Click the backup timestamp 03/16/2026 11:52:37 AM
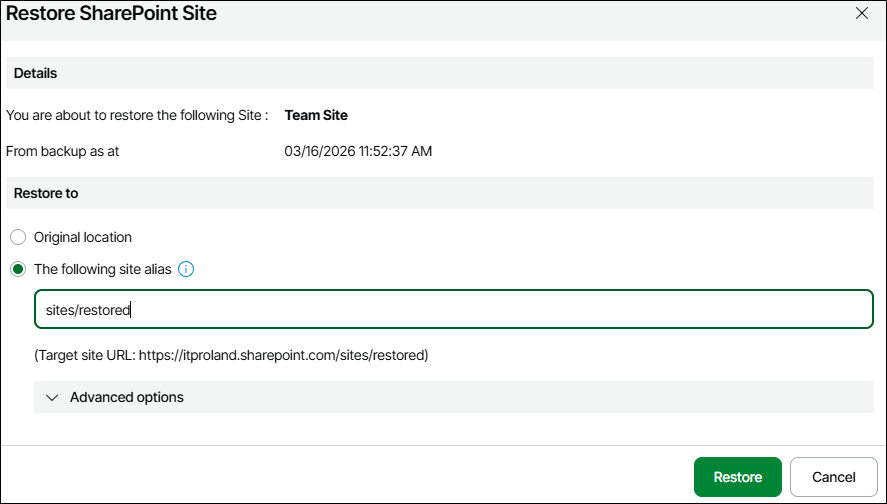 (x=358, y=151)
